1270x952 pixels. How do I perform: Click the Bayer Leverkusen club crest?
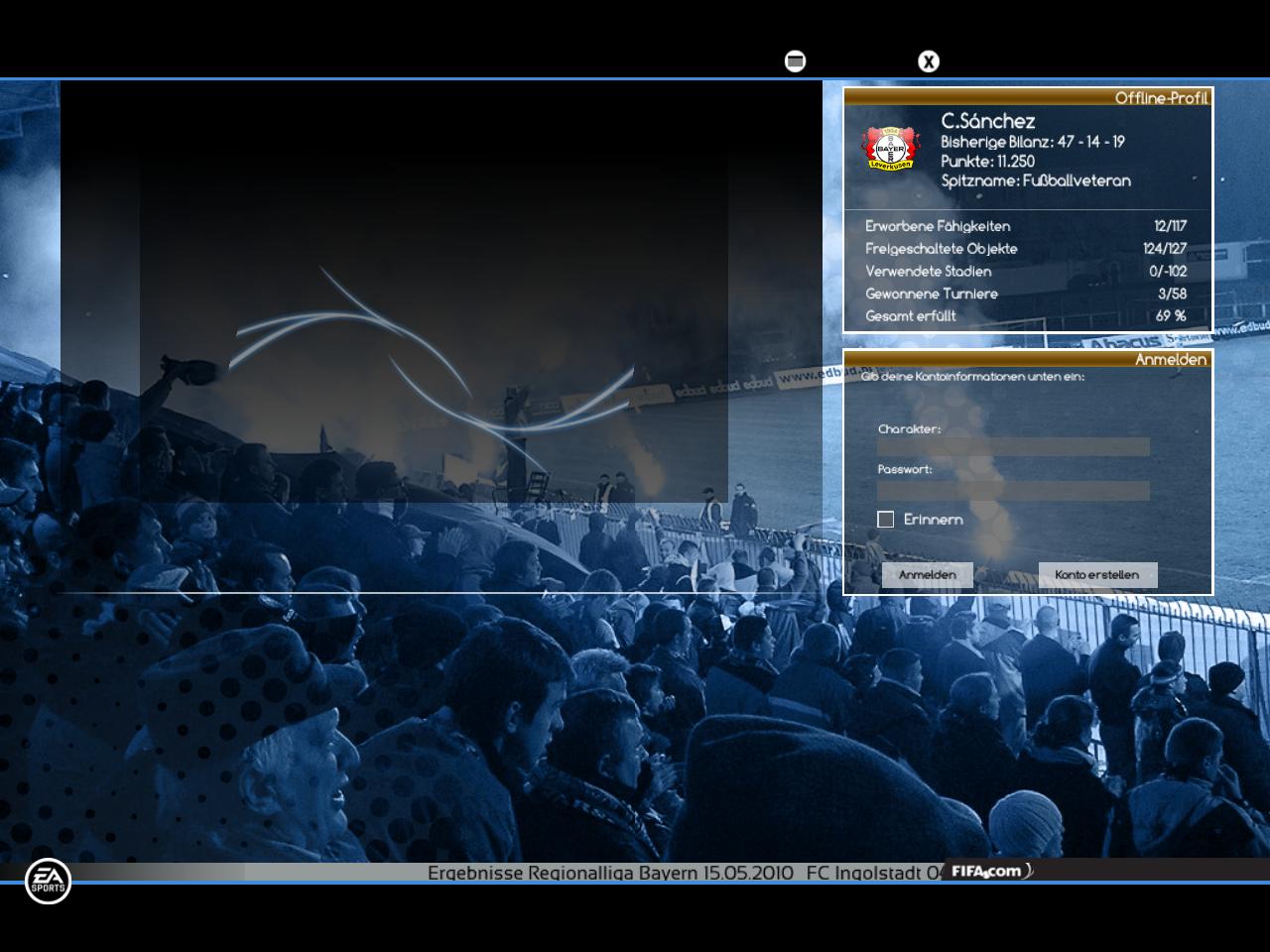click(889, 149)
